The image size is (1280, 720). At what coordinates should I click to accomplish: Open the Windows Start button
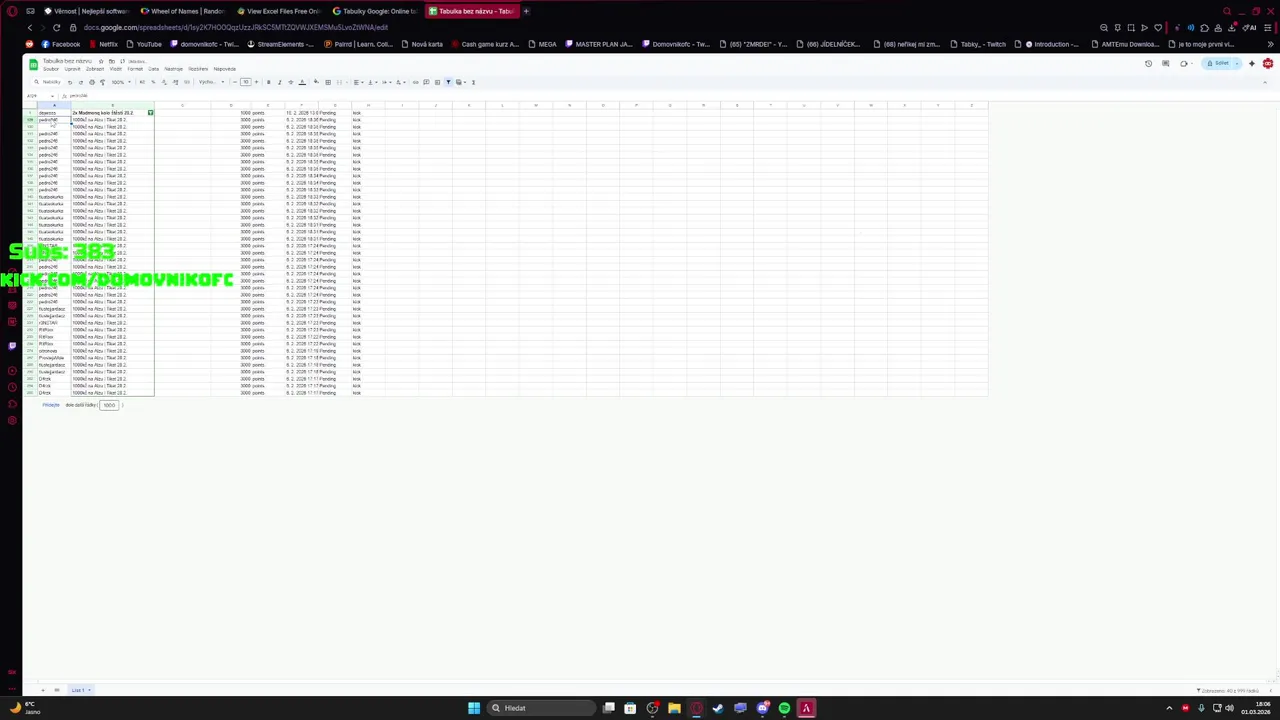pos(474,708)
